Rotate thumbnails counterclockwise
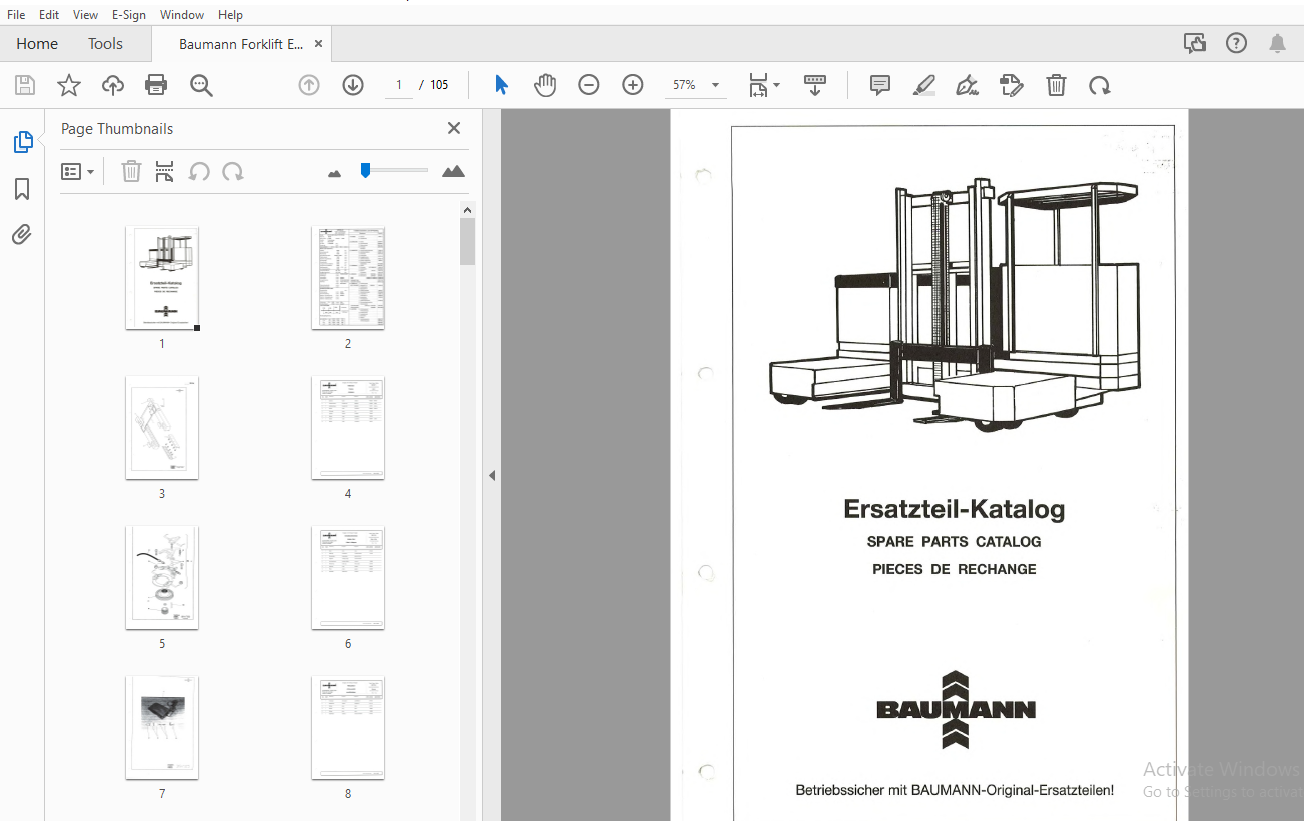Viewport: 1304px width, 821px height. click(199, 172)
